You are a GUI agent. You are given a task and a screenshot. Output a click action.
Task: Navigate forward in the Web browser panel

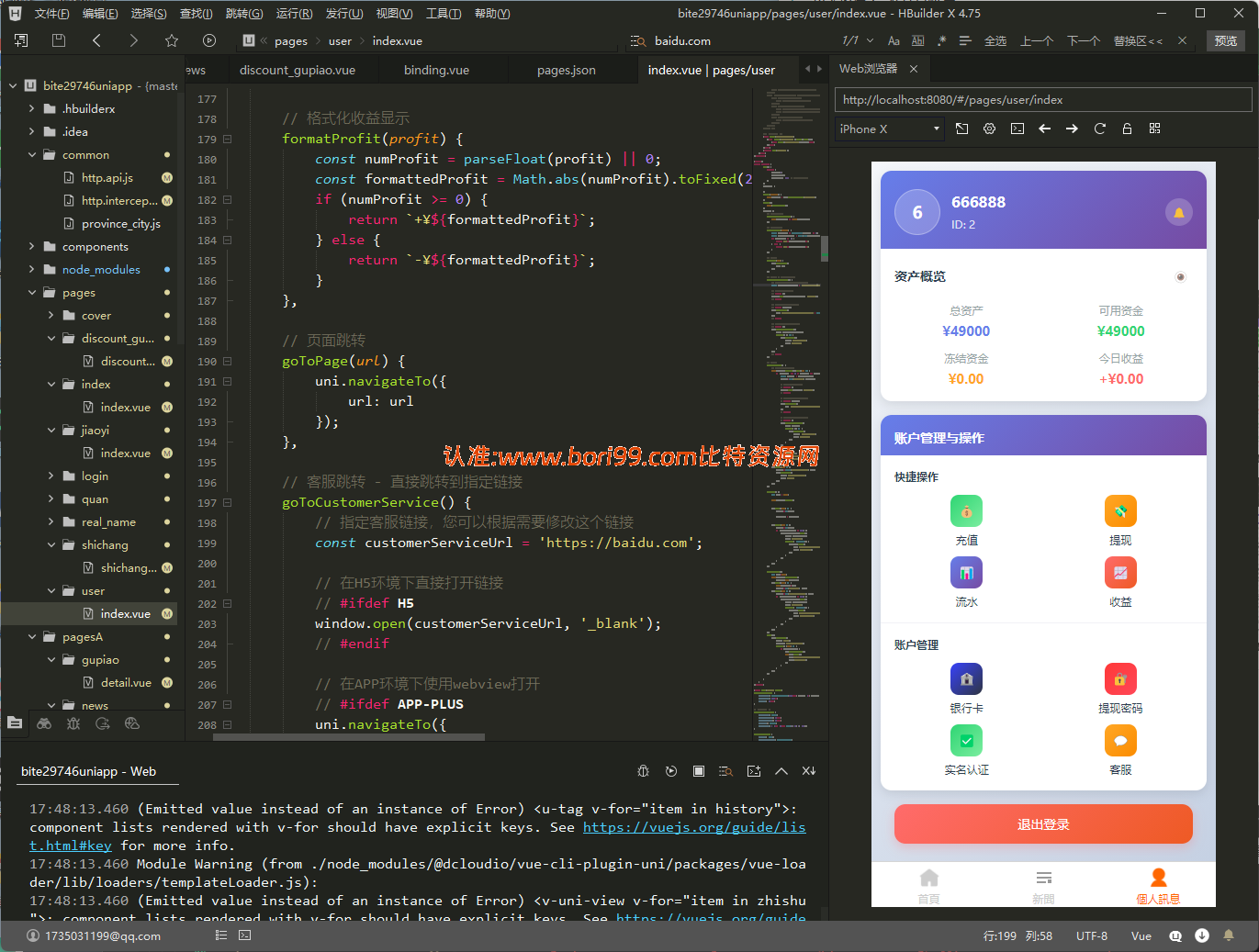point(1072,129)
